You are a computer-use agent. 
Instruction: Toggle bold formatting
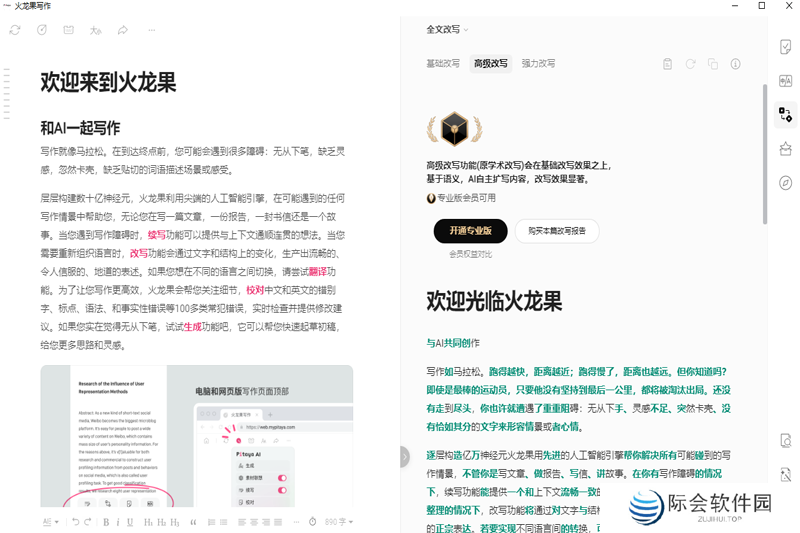(106, 522)
